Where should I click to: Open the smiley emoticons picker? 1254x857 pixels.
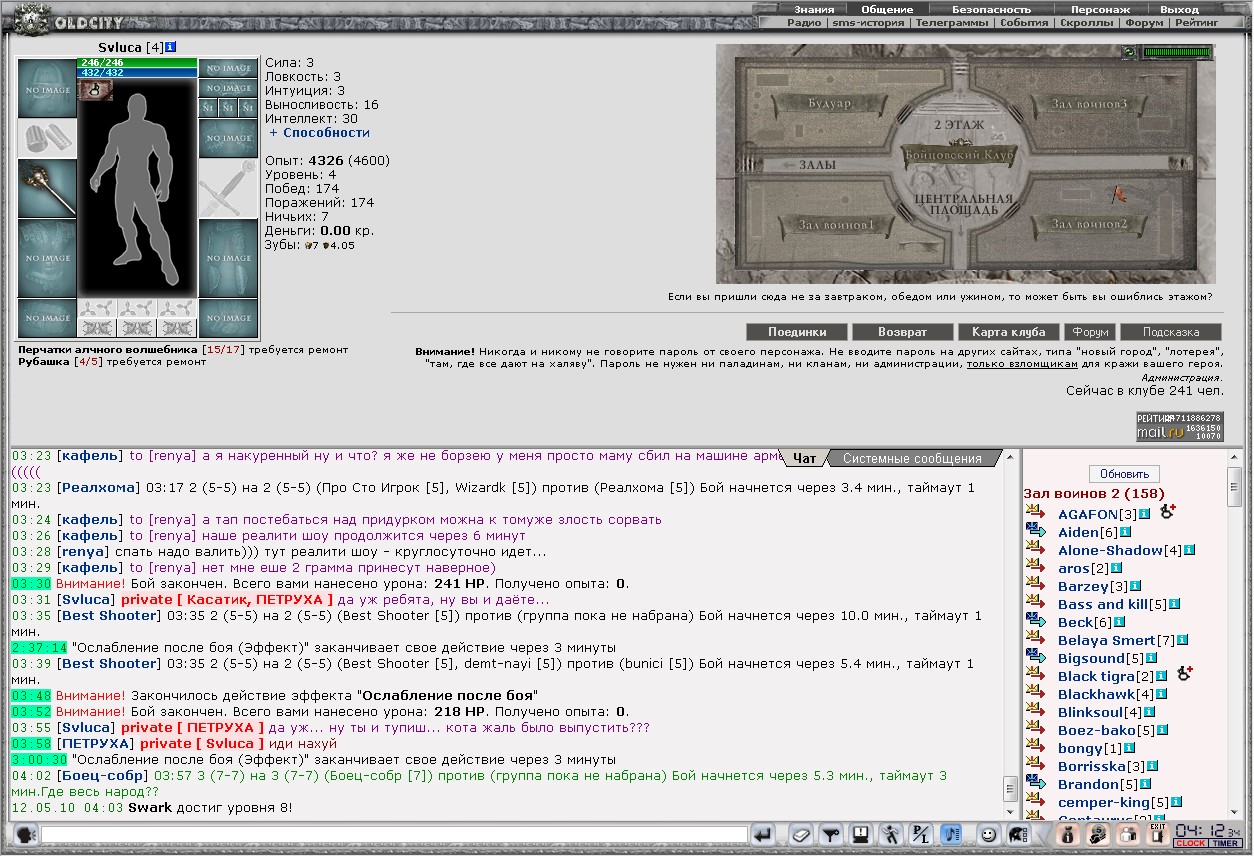988,834
